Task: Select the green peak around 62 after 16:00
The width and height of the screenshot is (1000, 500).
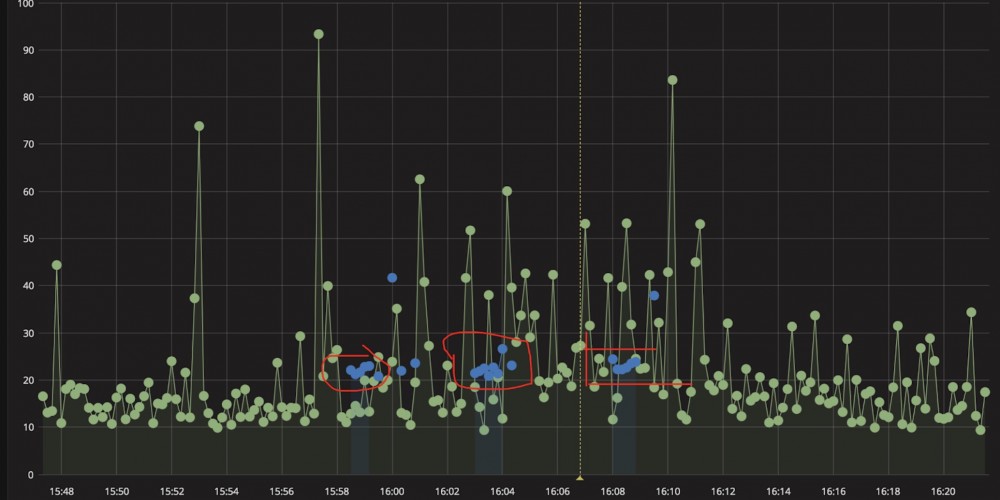Action: click(420, 180)
